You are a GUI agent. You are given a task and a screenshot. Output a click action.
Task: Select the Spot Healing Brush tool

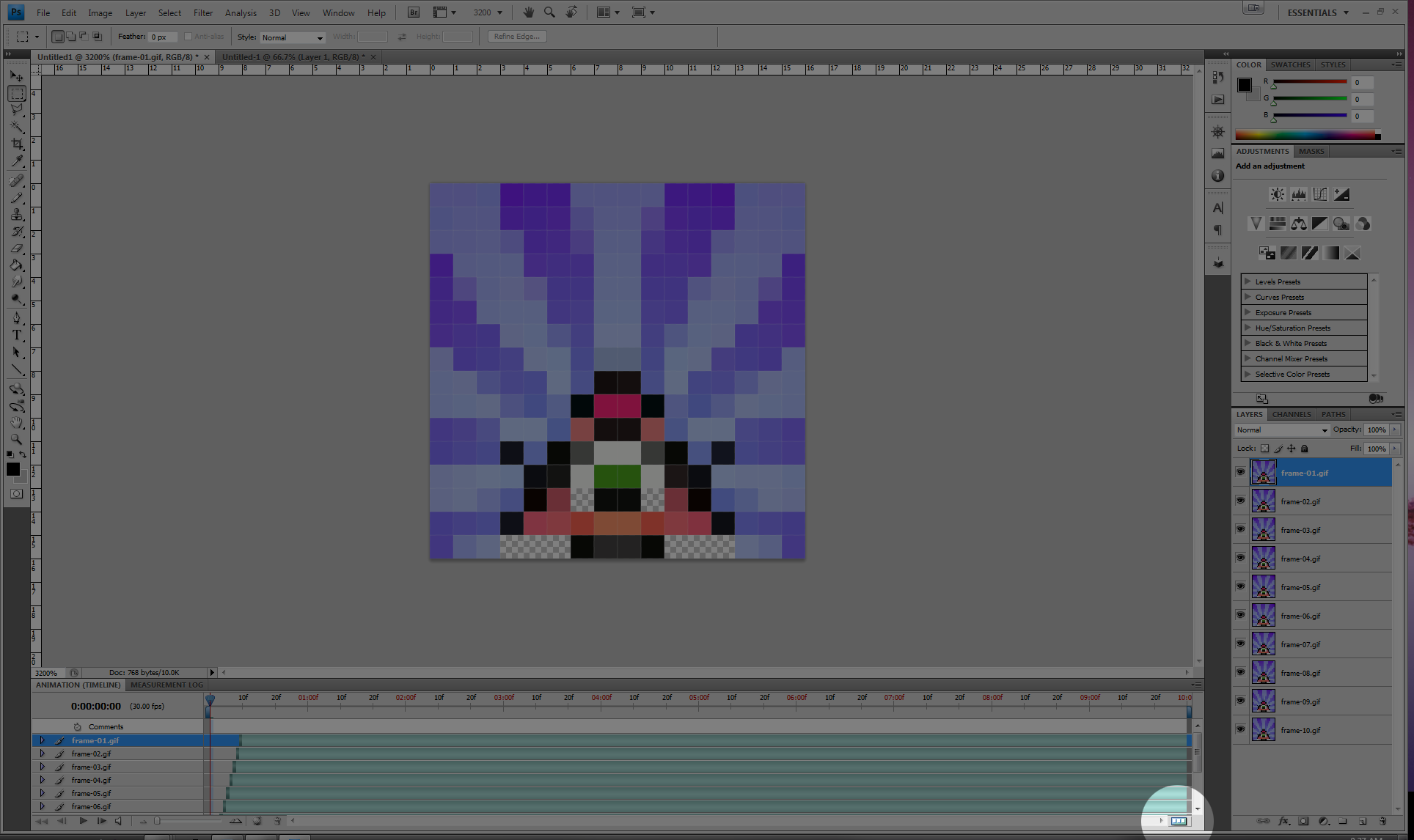click(x=17, y=180)
